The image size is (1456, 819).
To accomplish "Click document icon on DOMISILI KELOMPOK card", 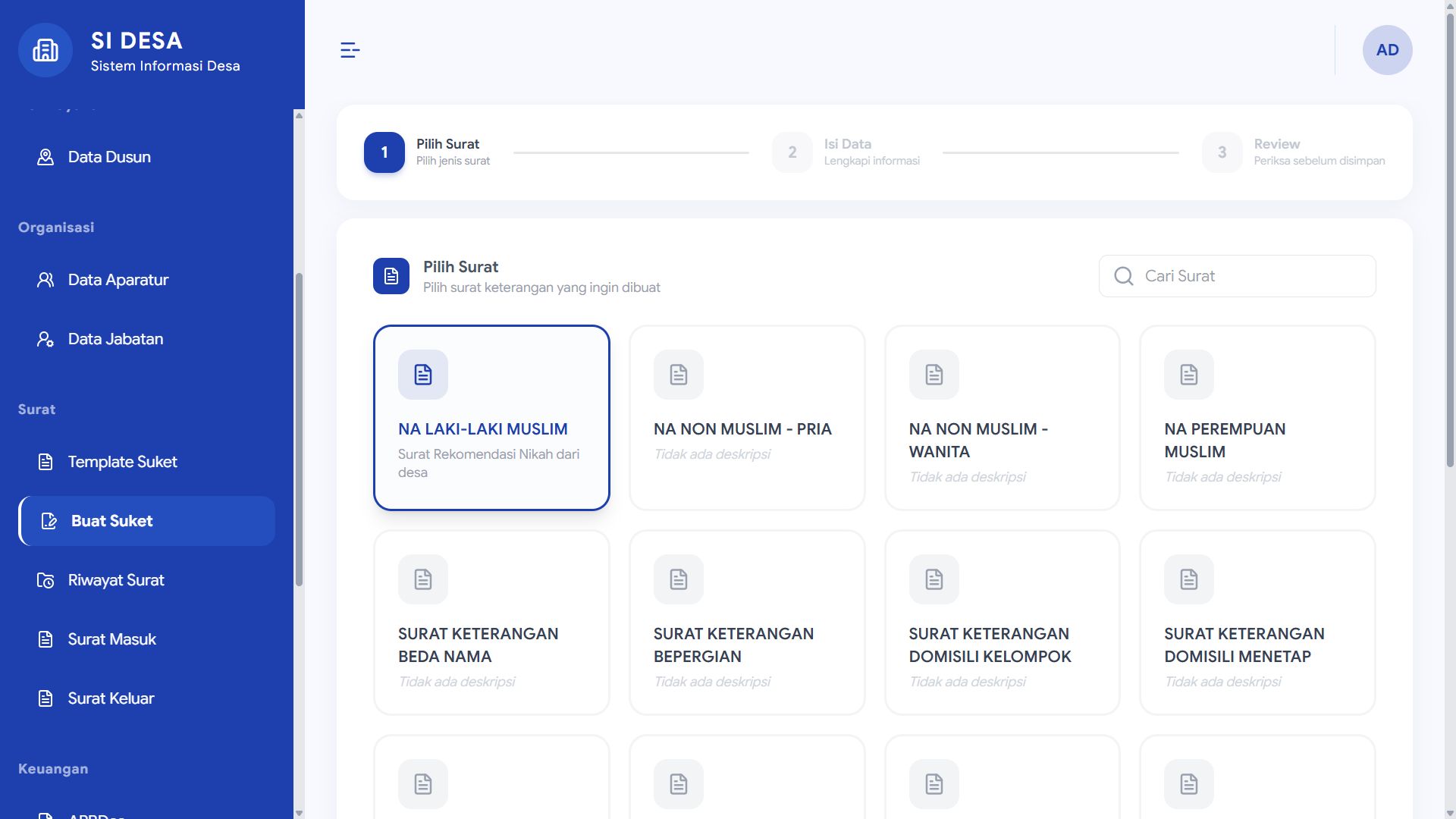I will [x=934, y=579].
